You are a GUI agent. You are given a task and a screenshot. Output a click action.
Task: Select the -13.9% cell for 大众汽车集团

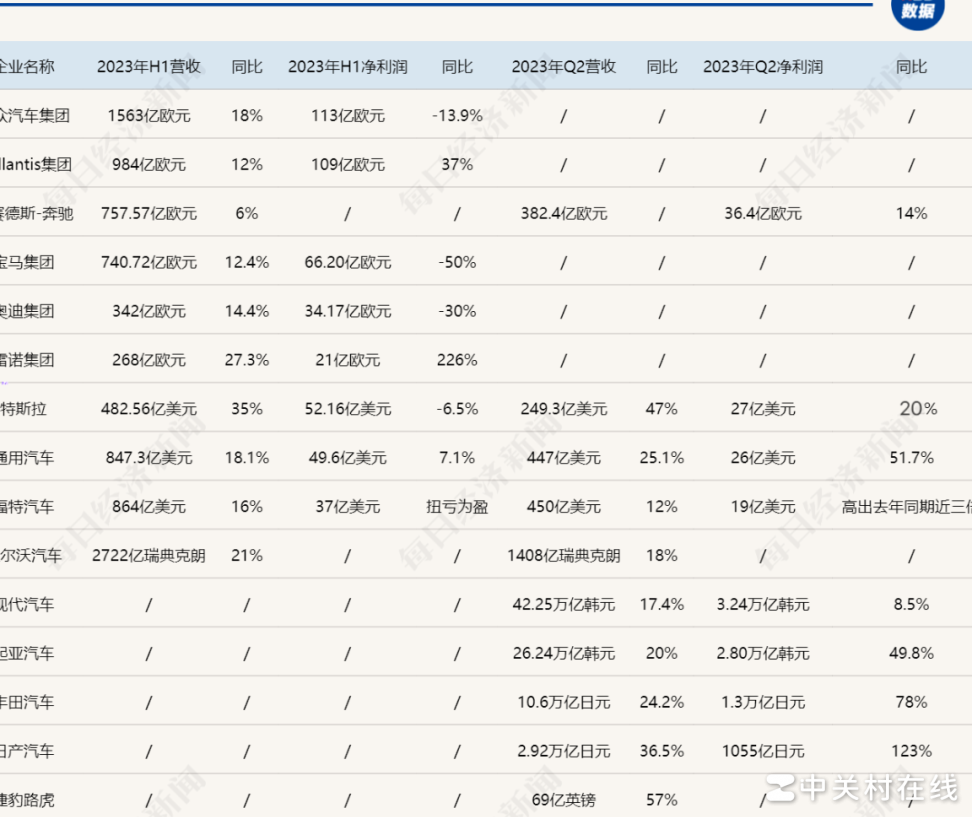457,115
